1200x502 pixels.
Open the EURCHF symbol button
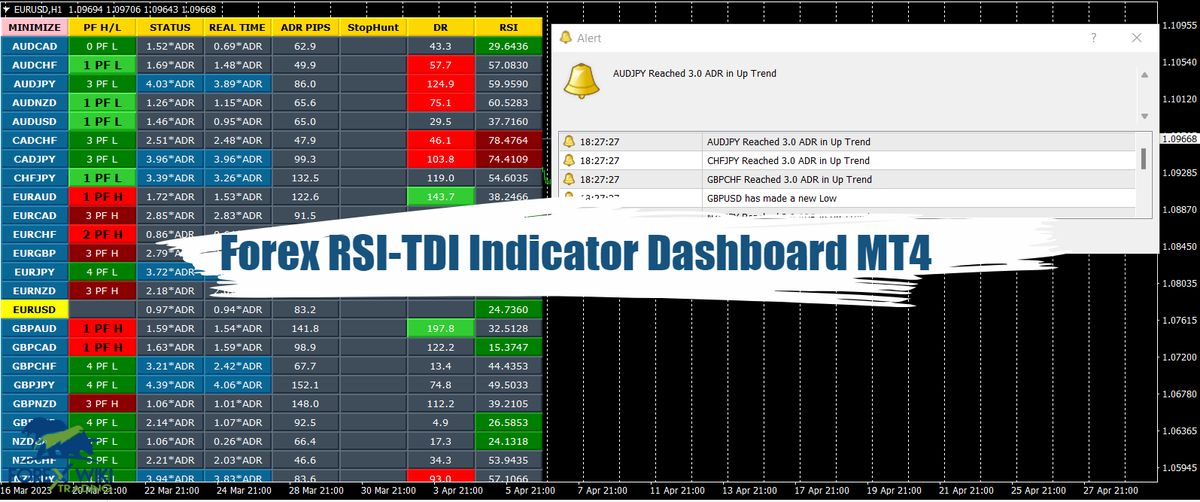34,234
